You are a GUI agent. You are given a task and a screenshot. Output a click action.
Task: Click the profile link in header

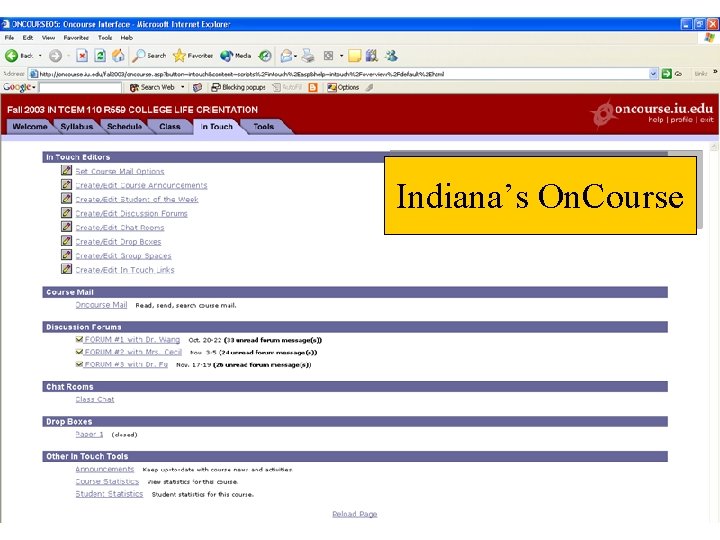[x=681, y=119]
